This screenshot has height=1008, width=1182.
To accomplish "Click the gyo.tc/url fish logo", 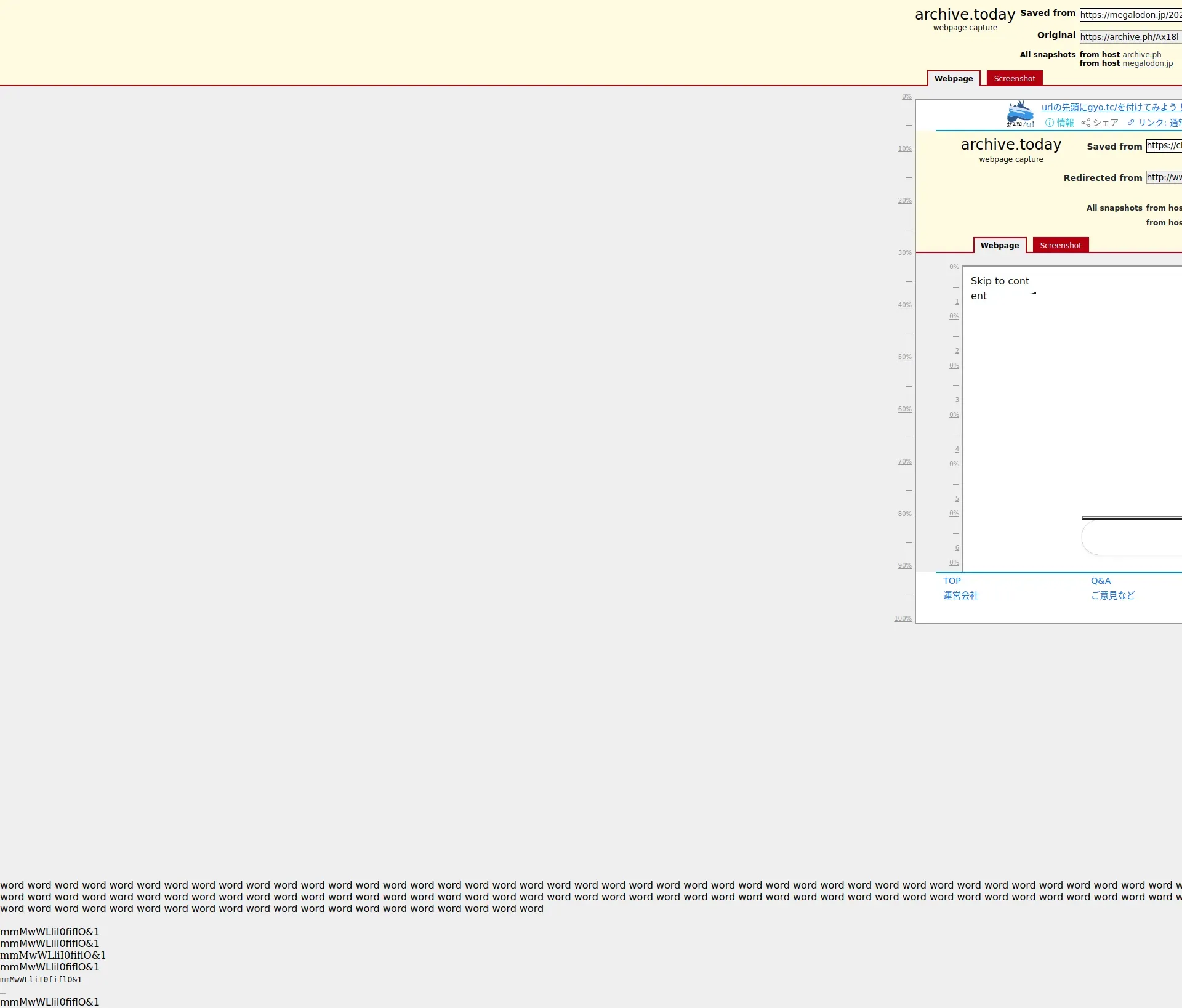I will click(x=1020, y=115).
